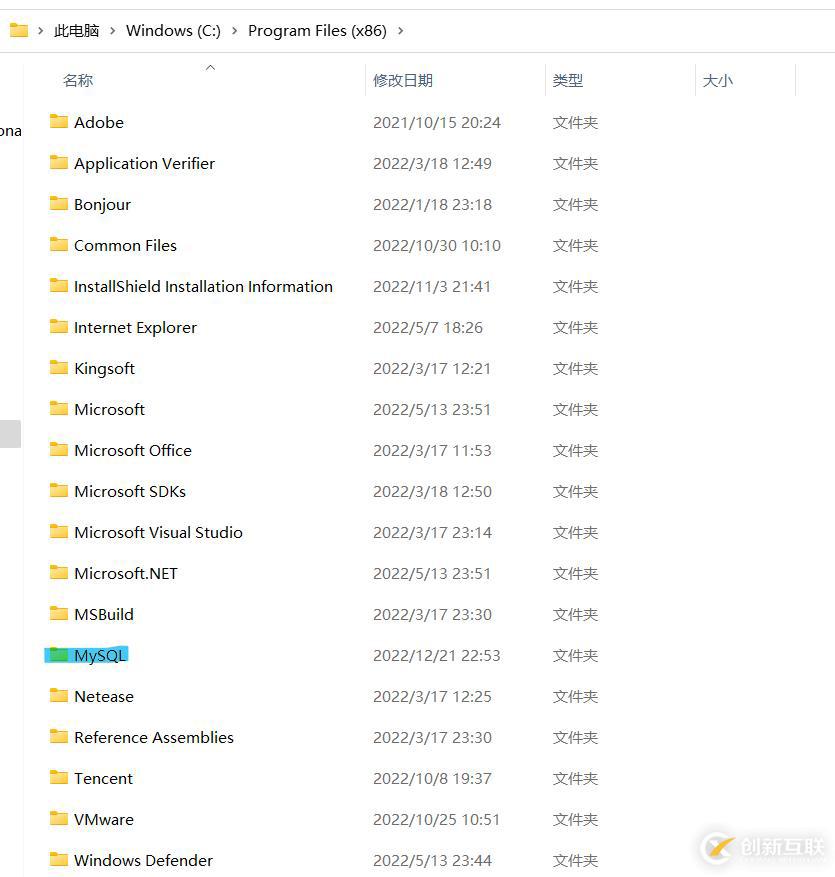Click the Internet Explorer folder icon
Image resolution: width=835 pixels, height=877 pixels.
59,326
